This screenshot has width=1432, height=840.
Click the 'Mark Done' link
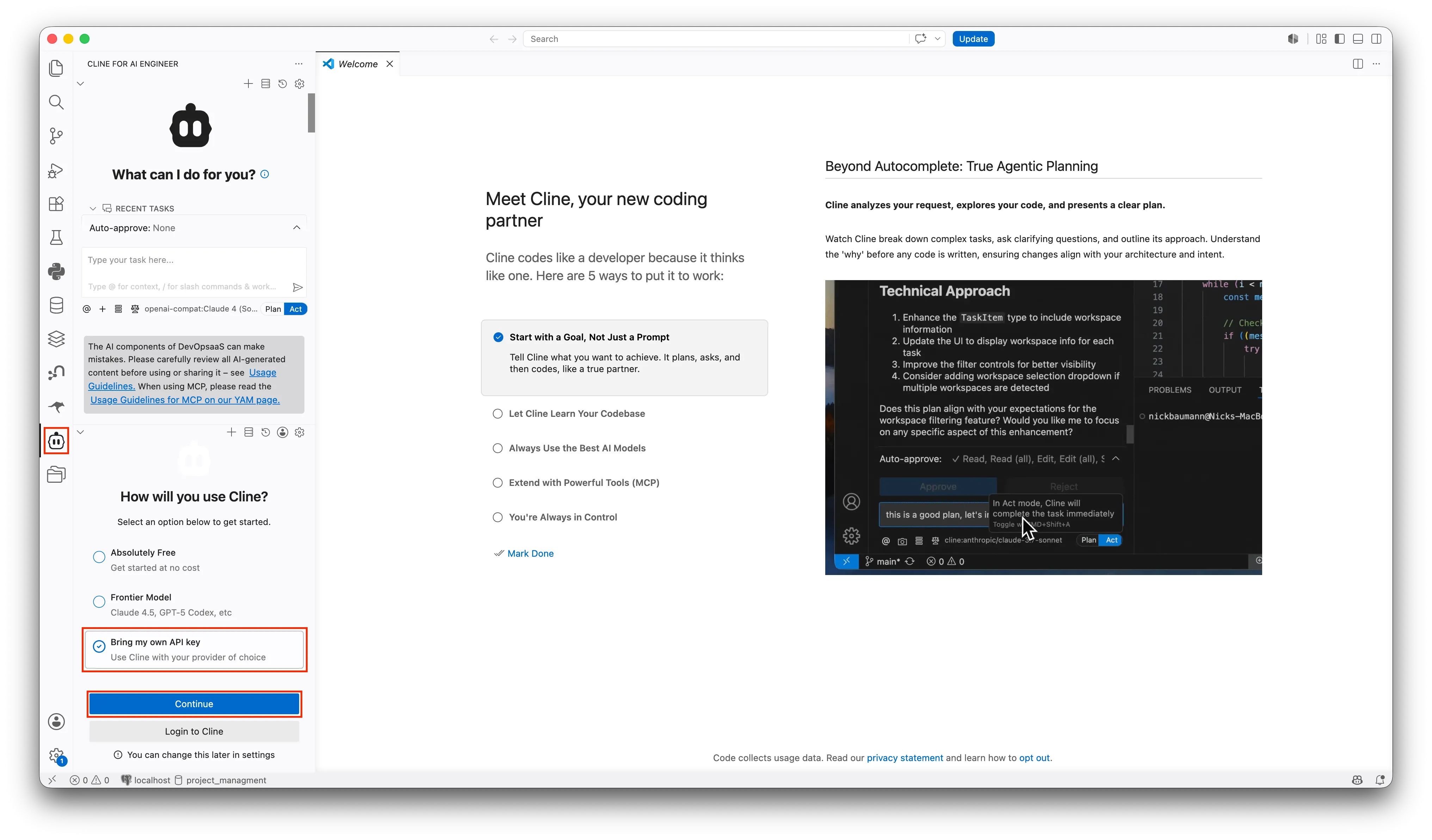click(530, 554)
